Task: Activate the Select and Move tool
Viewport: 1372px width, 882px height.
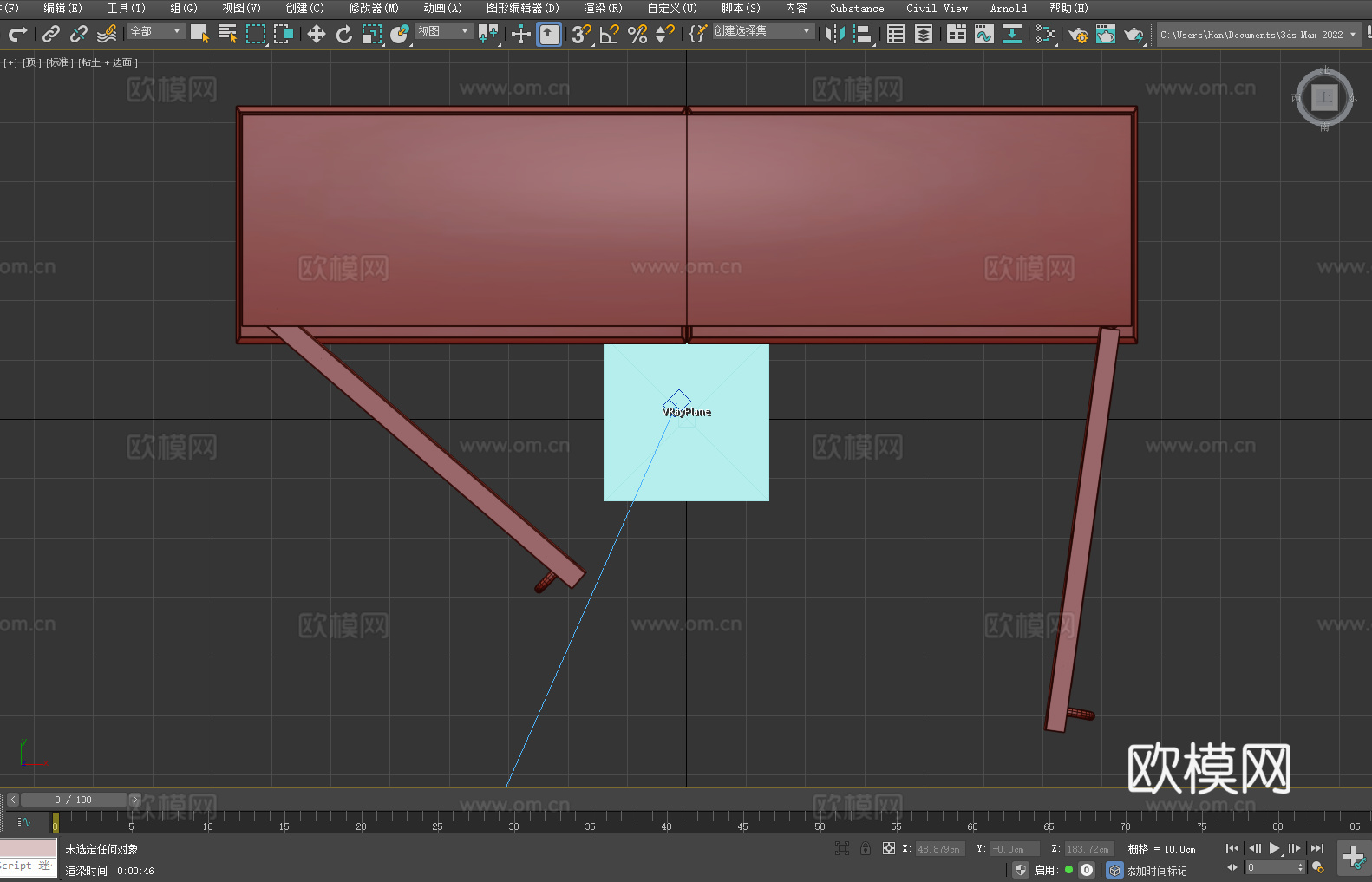Action: [317, 34]
